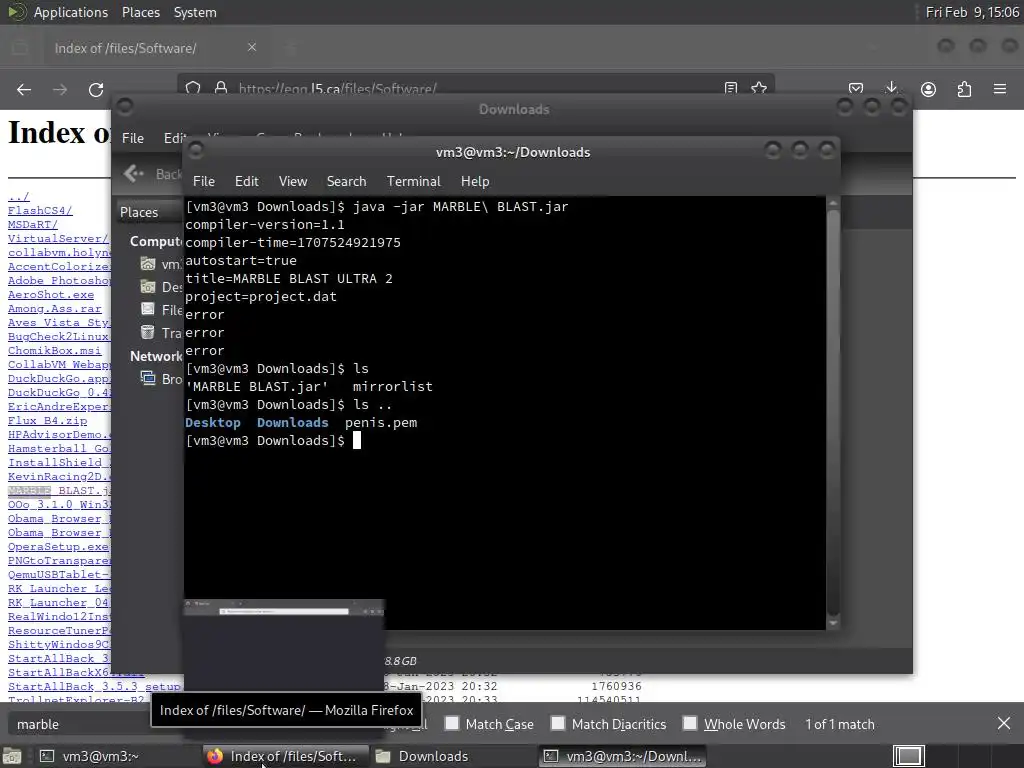Open the Firefox account icon

tap(928, 89)
